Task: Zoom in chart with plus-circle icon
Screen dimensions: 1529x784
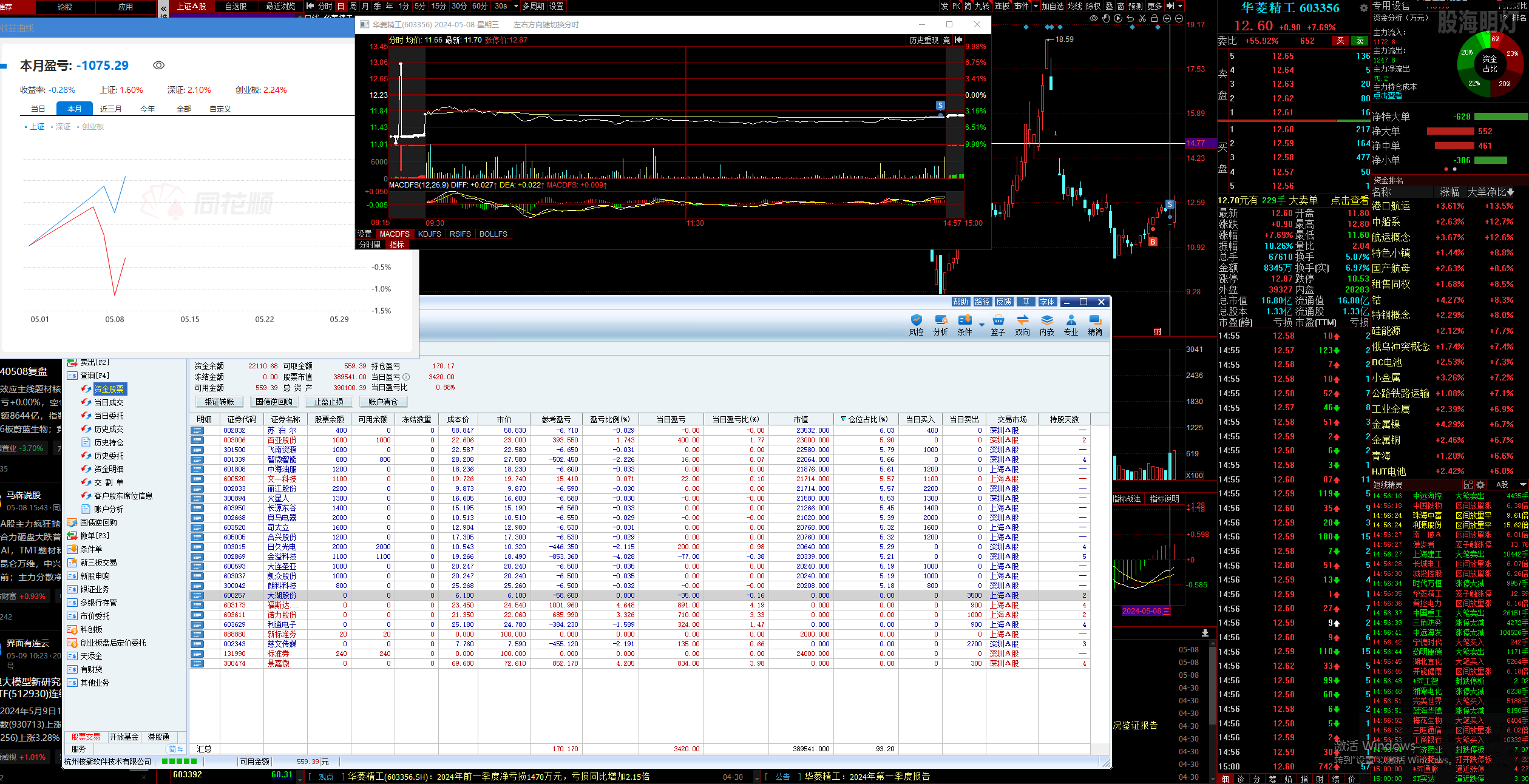Action: pos(1167,19)
